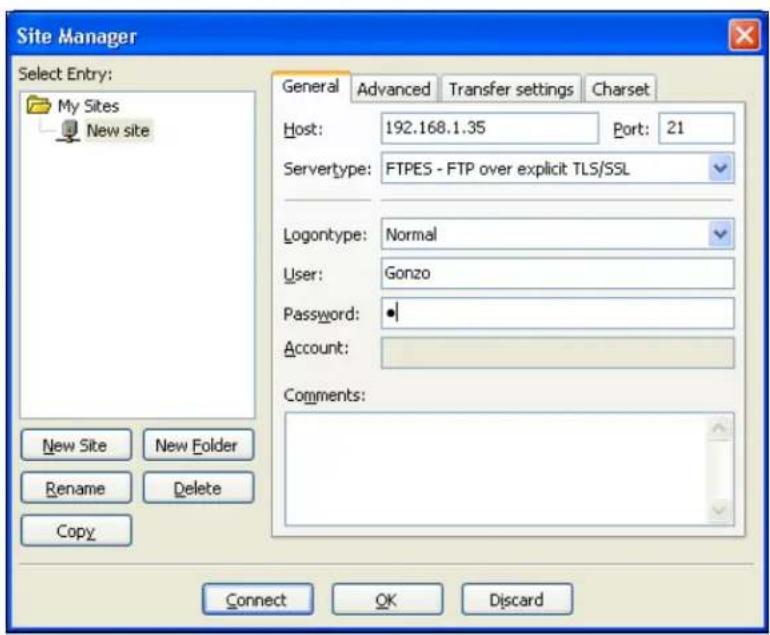Viewport: 770px width, 635px height.
Task: Focus the Password field
Action: tap(557, 313)
